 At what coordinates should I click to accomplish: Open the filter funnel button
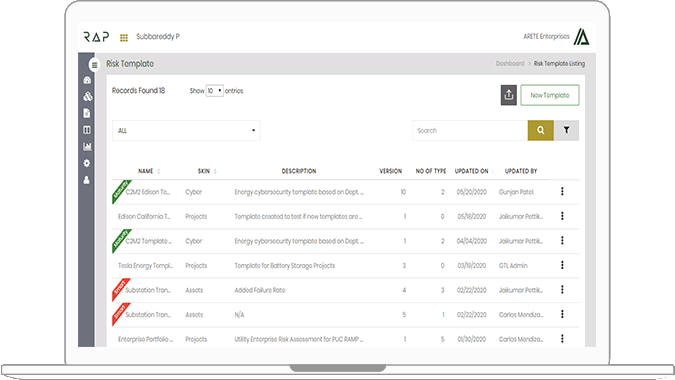point(567,130)
